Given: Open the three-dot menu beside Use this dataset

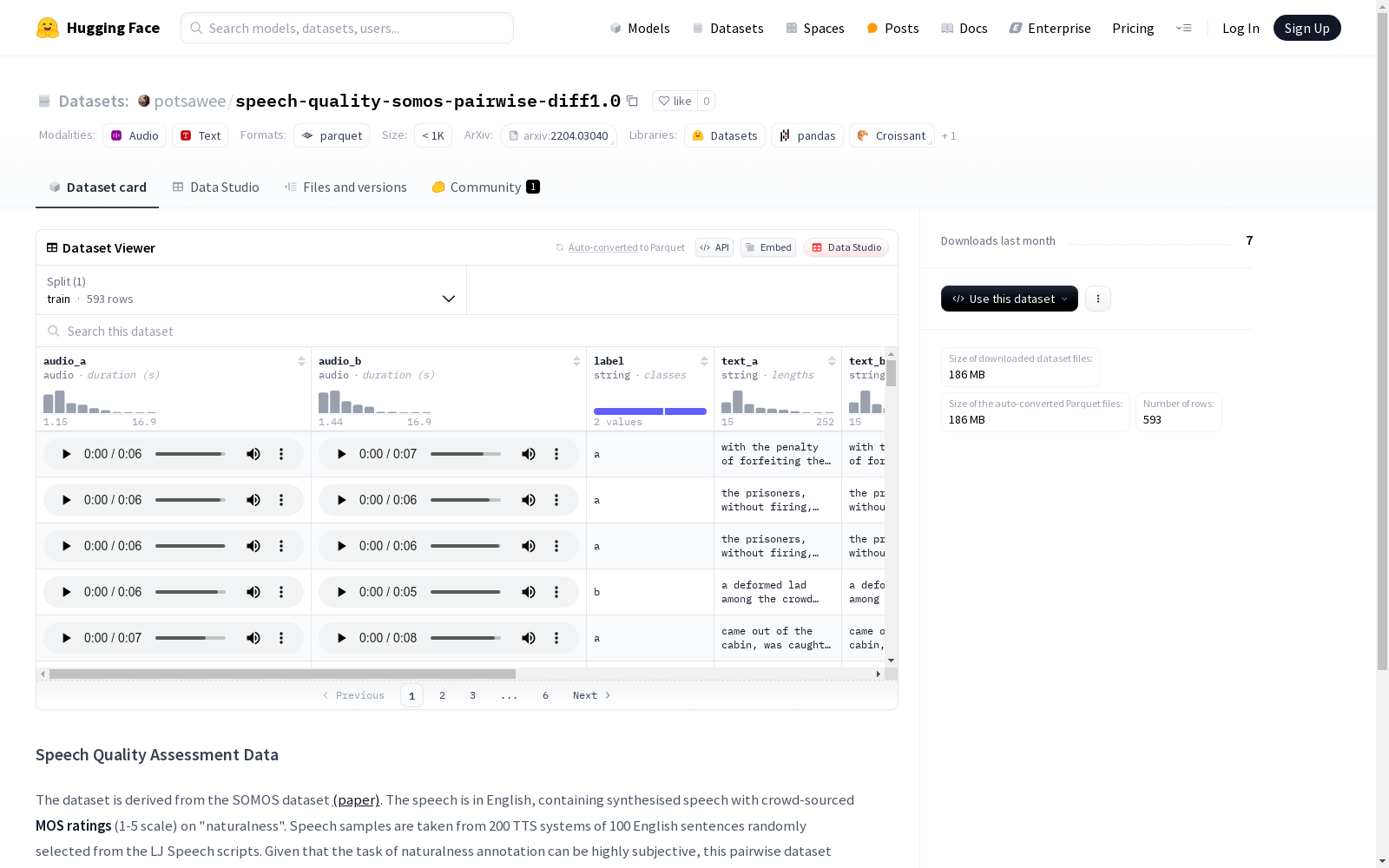Looking at the screenshot, I should (1098, 299).
